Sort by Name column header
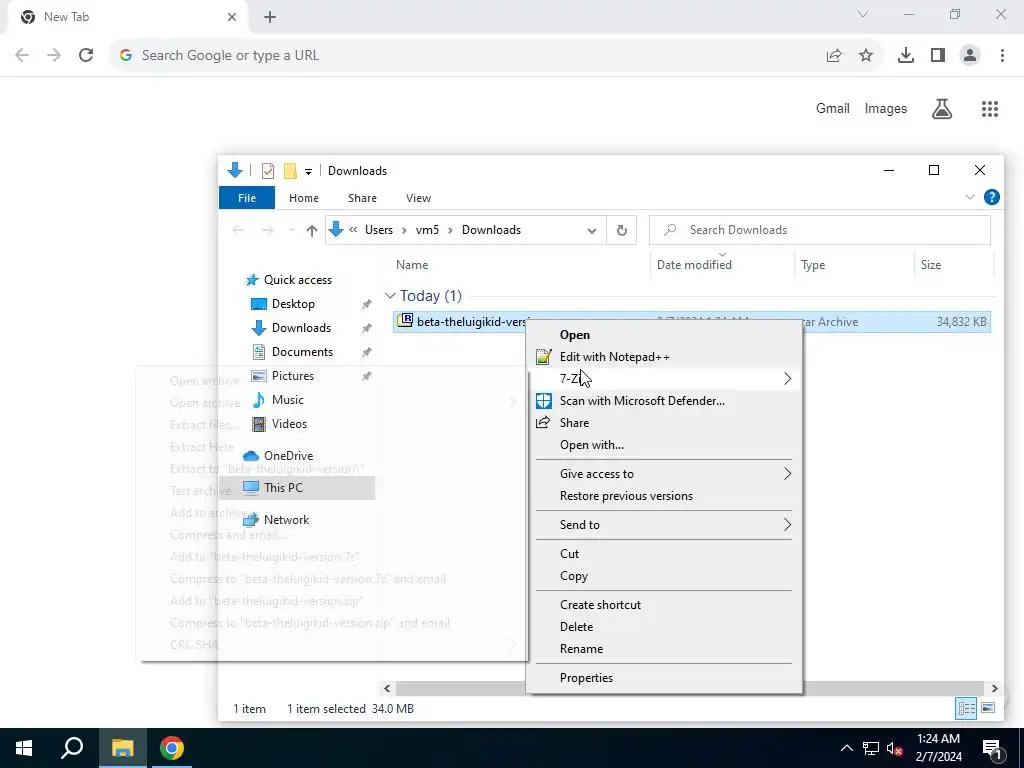The image size is (1024, 768). pyautogui.click(x=412, y=264)
